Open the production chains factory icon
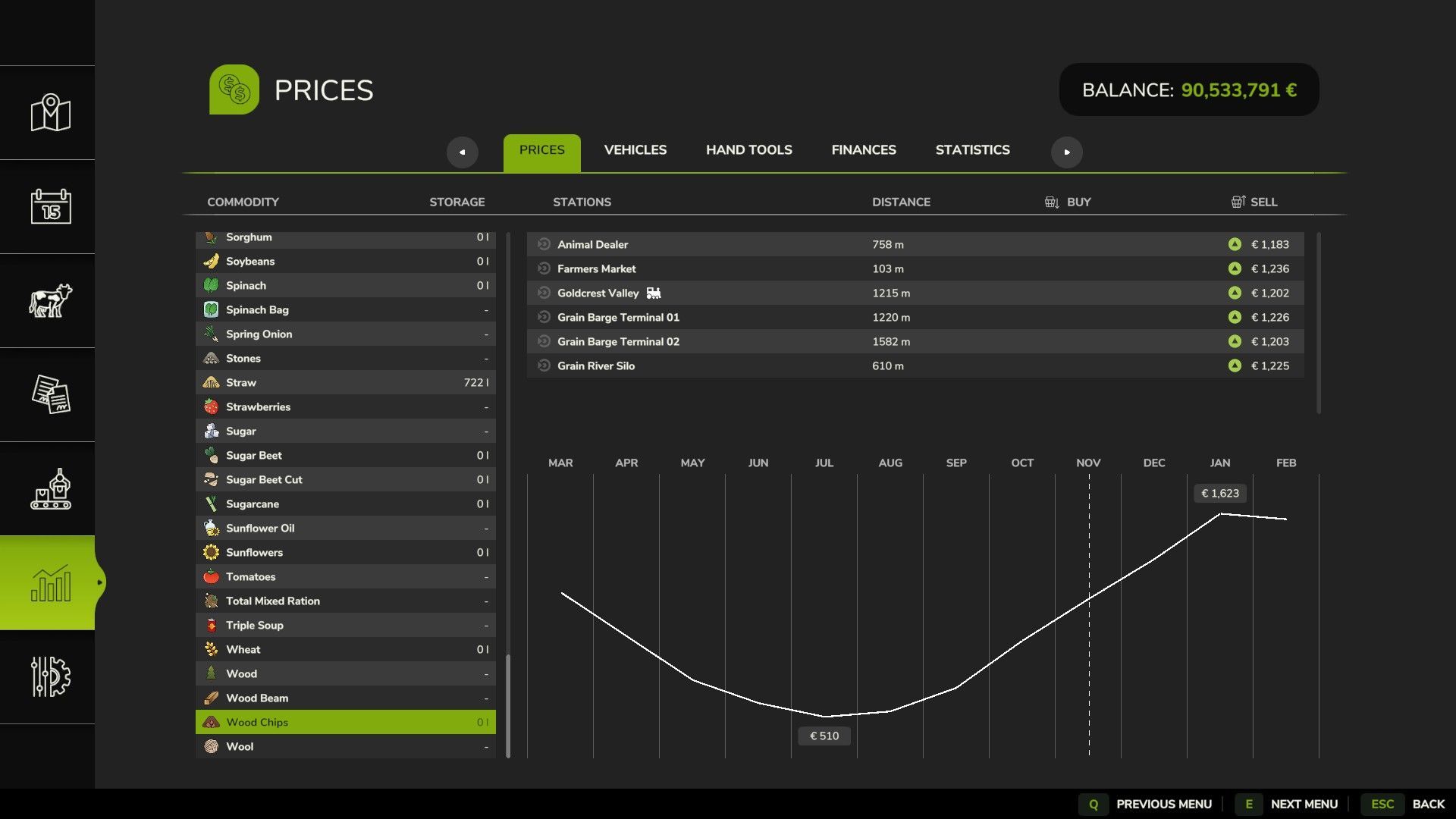The image size is (1456, 819). (50, 489)
